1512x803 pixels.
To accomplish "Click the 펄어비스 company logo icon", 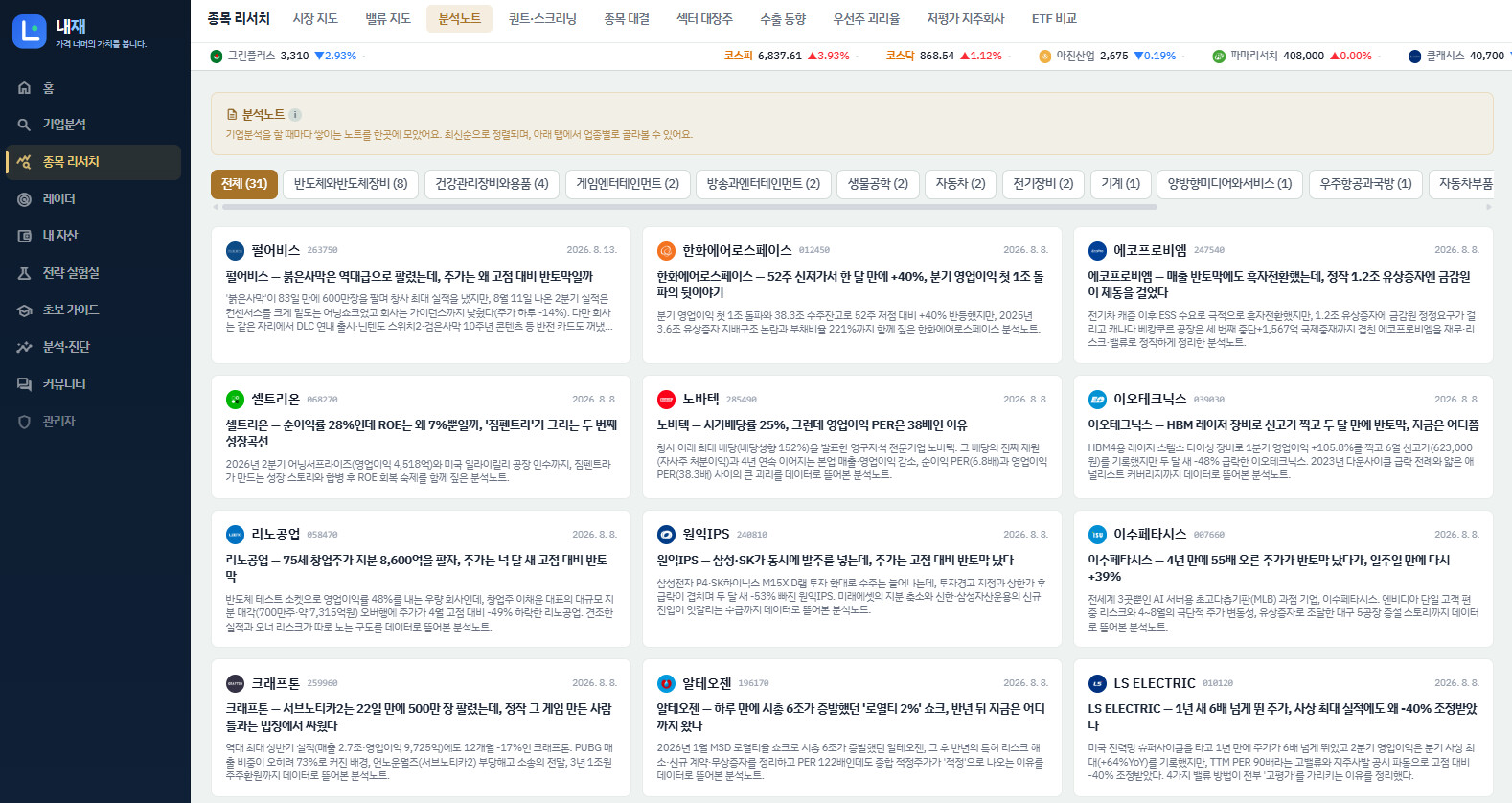I will coord(235,251).
